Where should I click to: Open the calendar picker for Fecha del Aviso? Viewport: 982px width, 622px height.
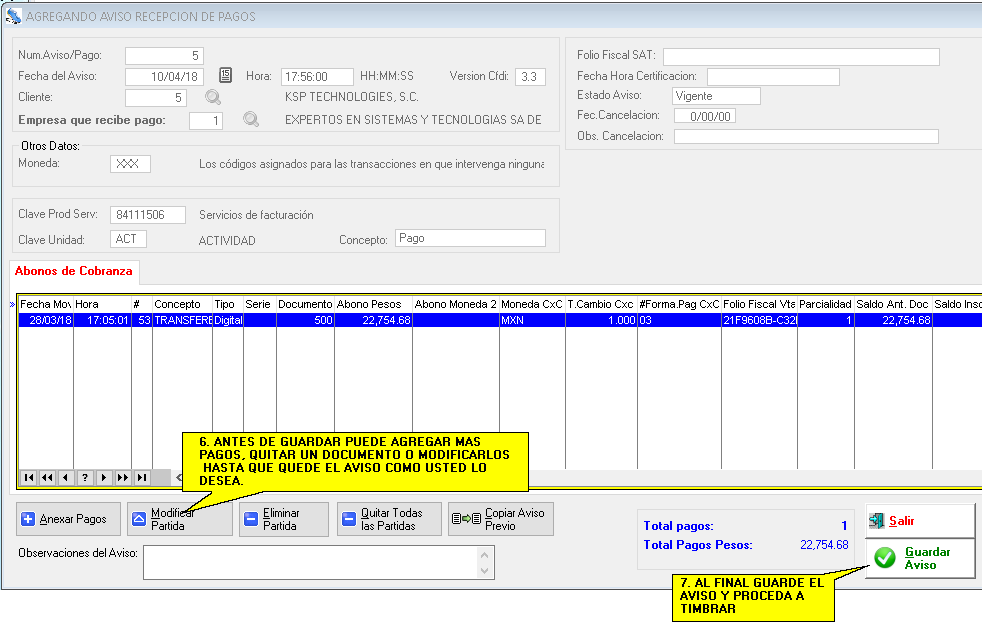[225, 76]
